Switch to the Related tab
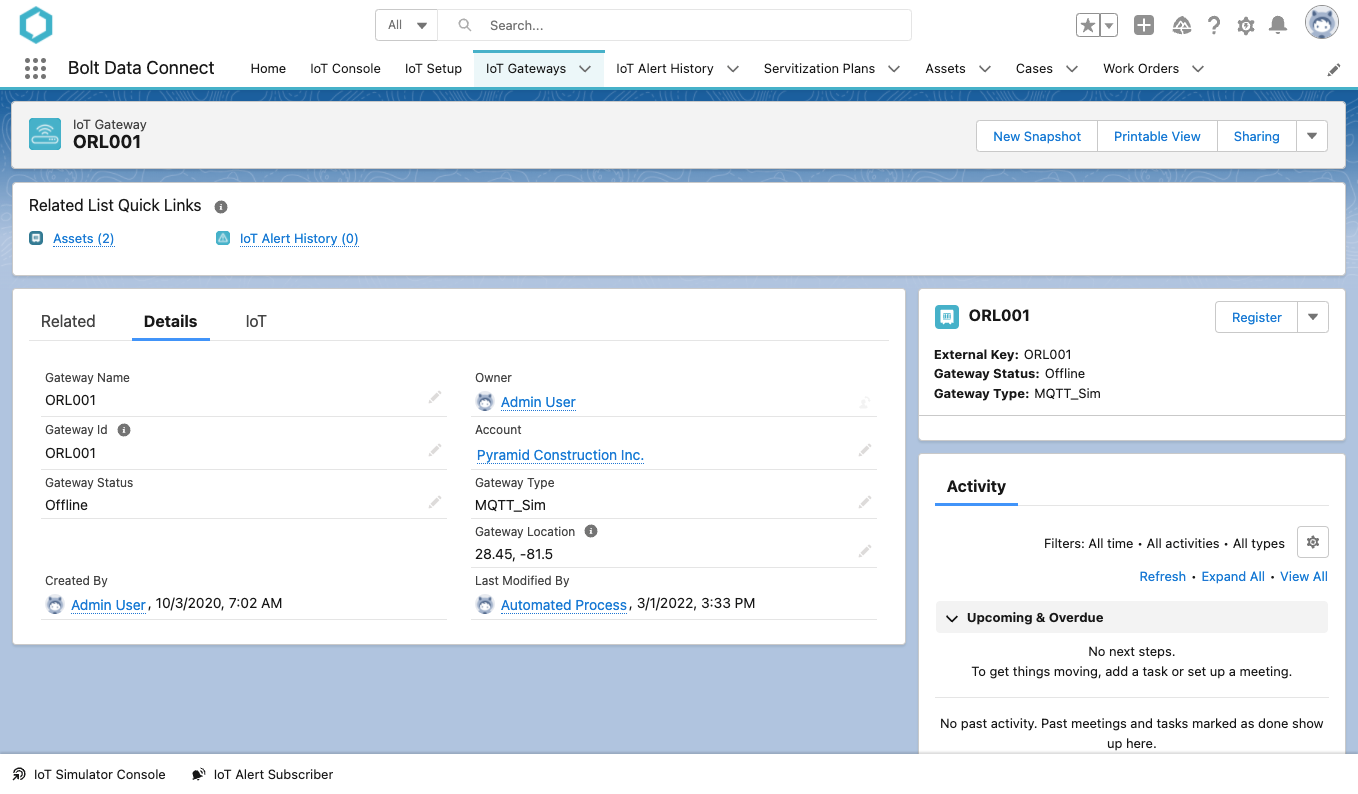The width and height of the screenshot is (1358, 794). (68, 321)
